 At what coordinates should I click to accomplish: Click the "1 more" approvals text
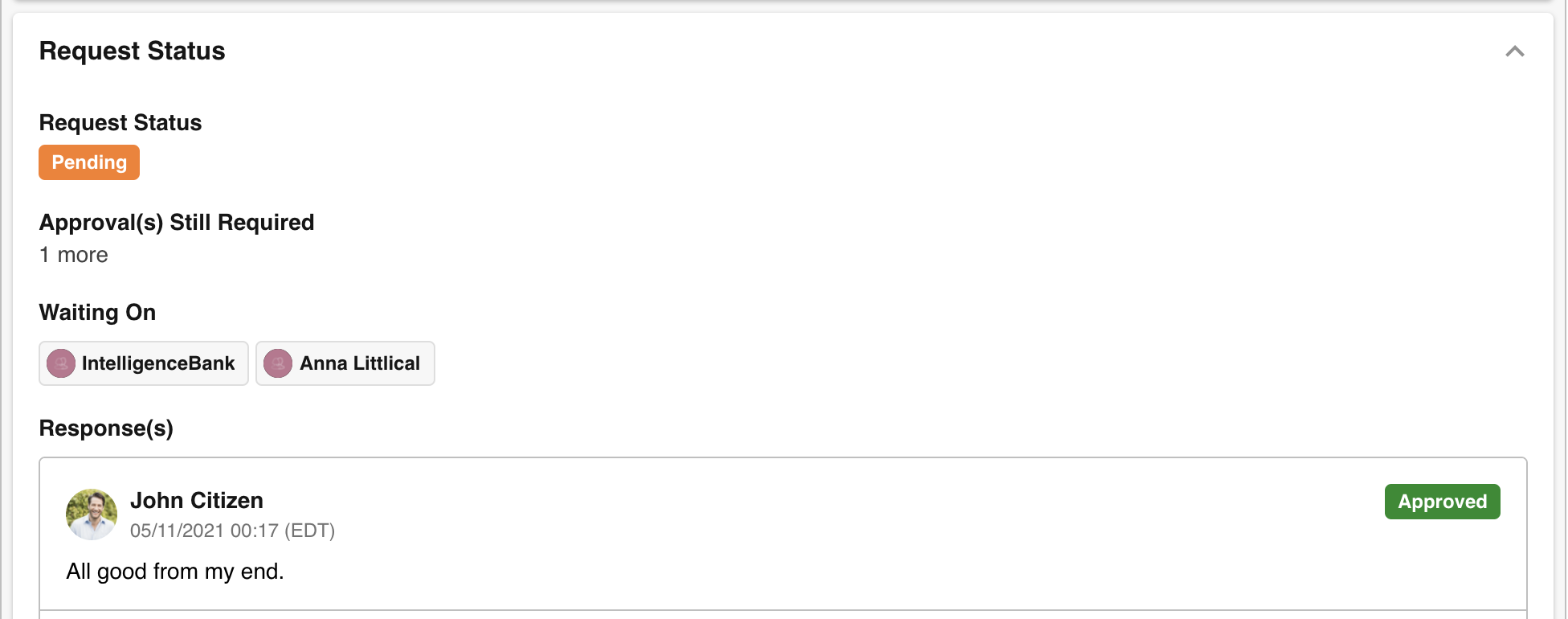coord(74,255)
